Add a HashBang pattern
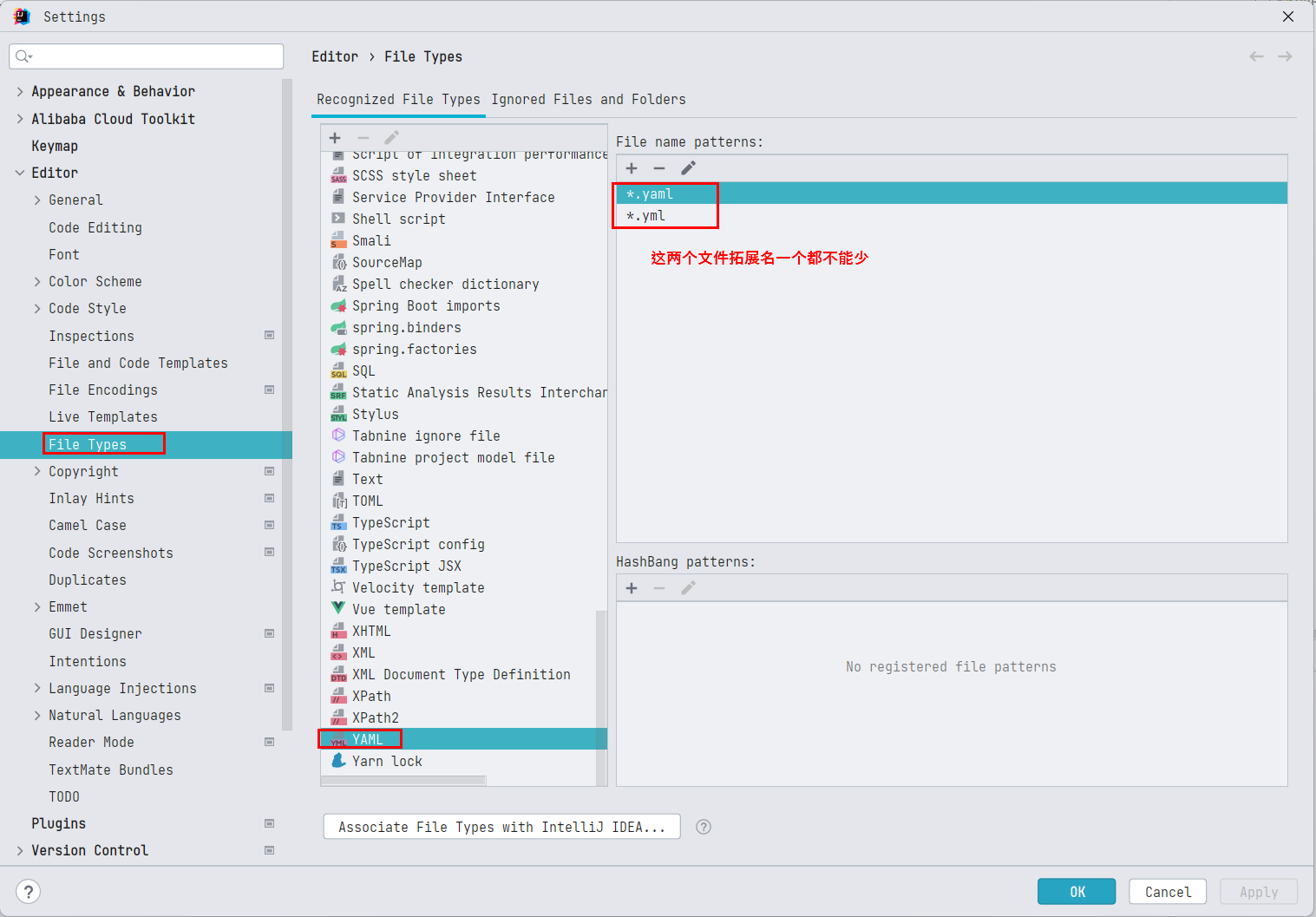1316x917 pixels. pyautogui.click(x=632, y=588)
